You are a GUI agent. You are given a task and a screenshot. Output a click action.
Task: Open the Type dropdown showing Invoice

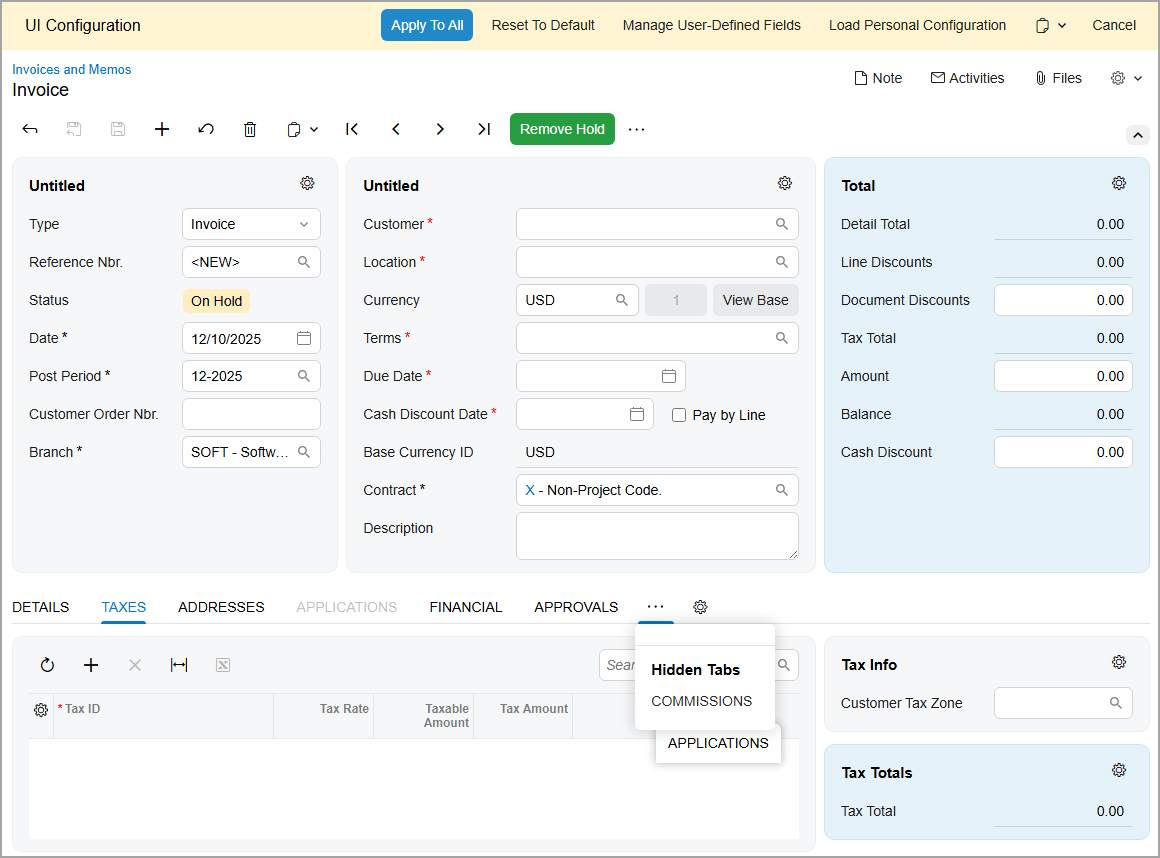(251, 224)
